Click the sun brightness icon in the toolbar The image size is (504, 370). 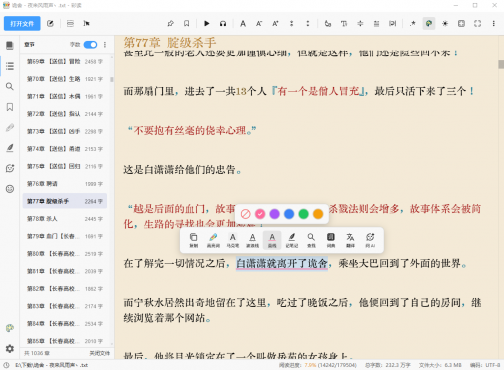point(445,23)
